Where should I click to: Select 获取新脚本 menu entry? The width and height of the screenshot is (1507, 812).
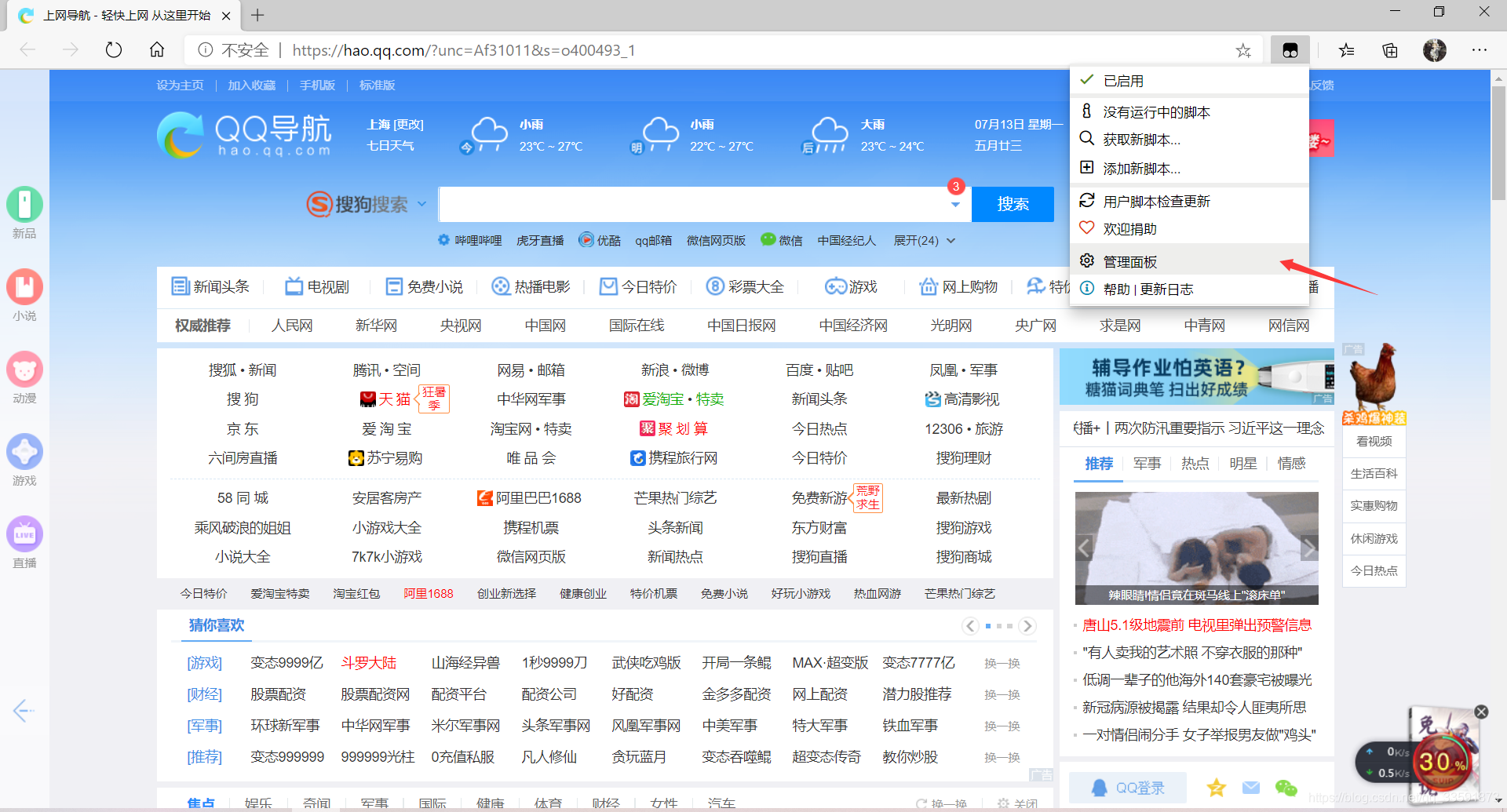click(x=1189, y=140)
